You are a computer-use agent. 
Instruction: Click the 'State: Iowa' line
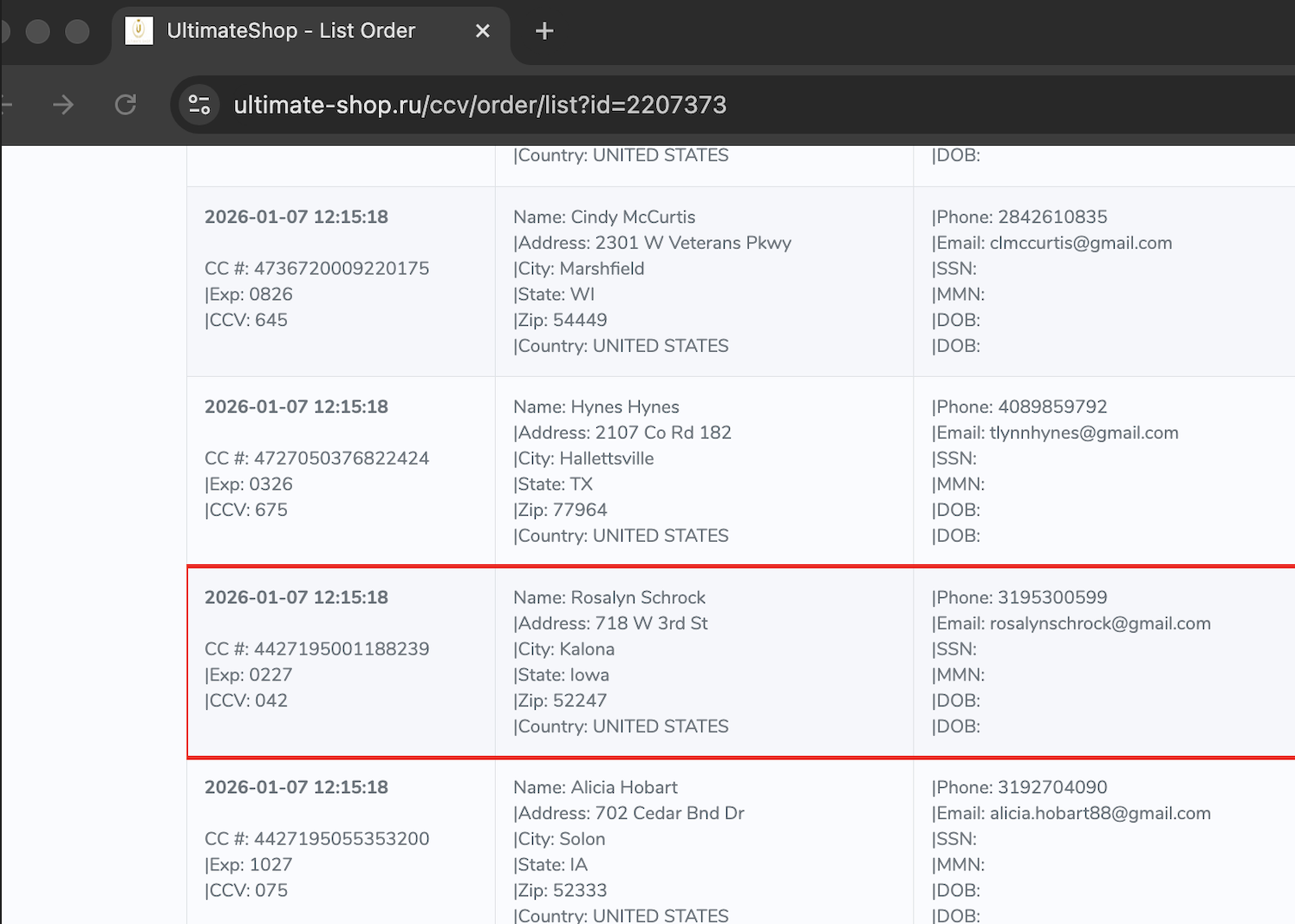tap(561, 674)
